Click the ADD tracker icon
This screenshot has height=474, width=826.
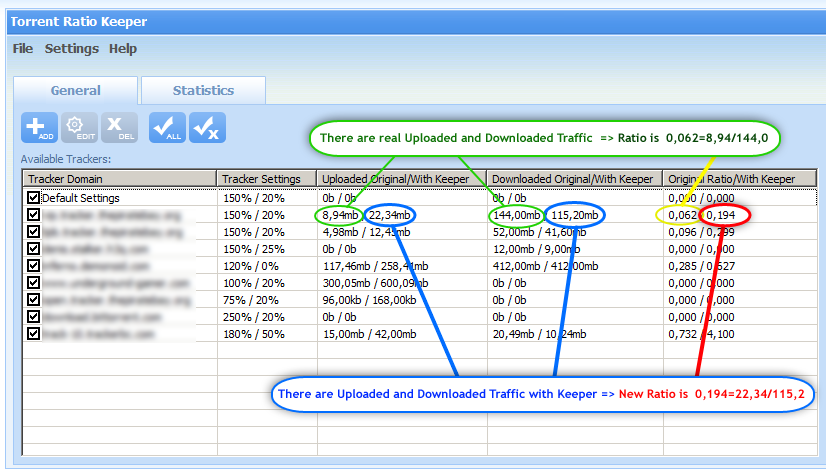pyautogui.click(x=40, y=127)
